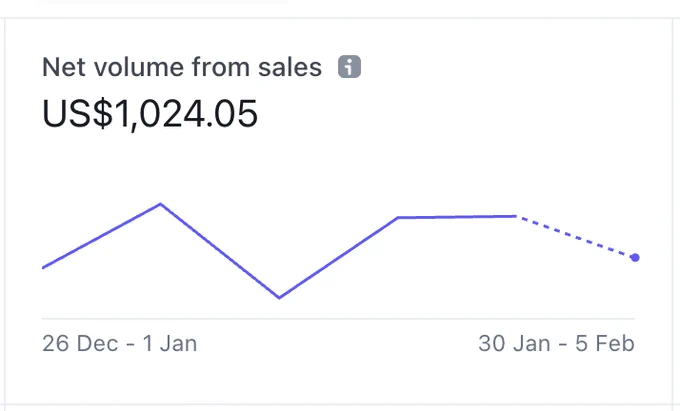Click the highest peak of the chart line
The height and width of the screenshot is (411, 680).
point(160,204)
